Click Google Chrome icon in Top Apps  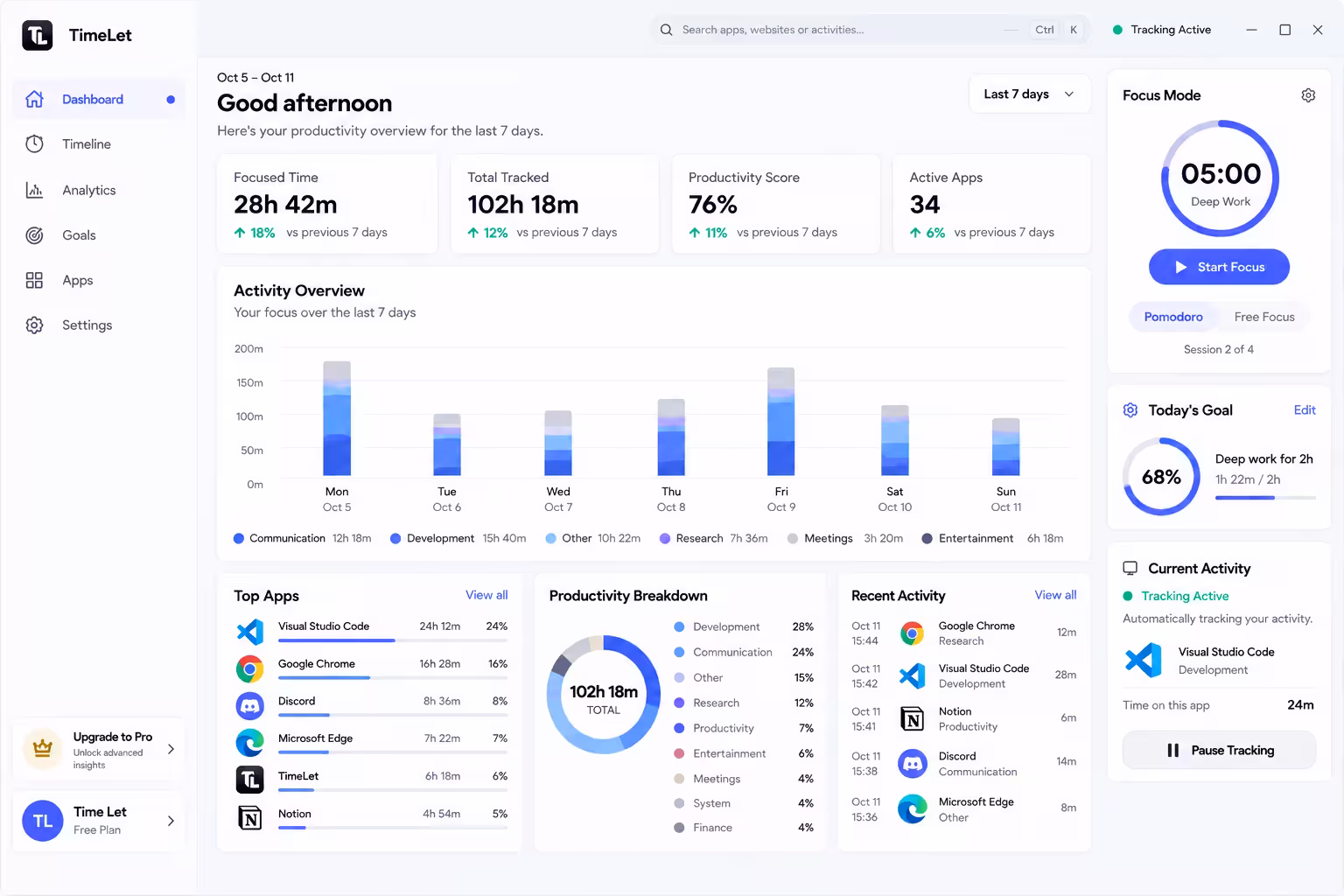pos(250,669)
